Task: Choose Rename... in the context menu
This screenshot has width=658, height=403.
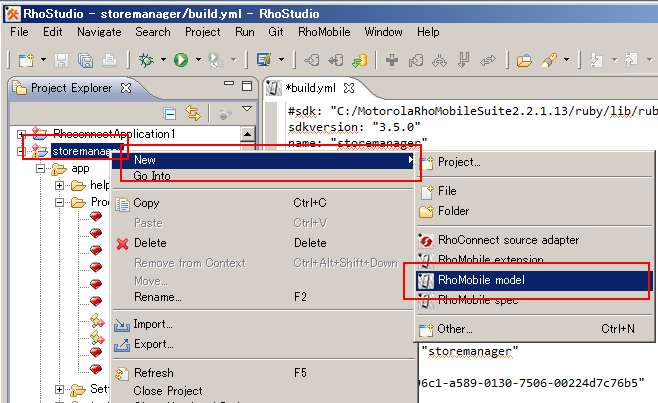Action: pyautogui.click(x=264, y=297)
